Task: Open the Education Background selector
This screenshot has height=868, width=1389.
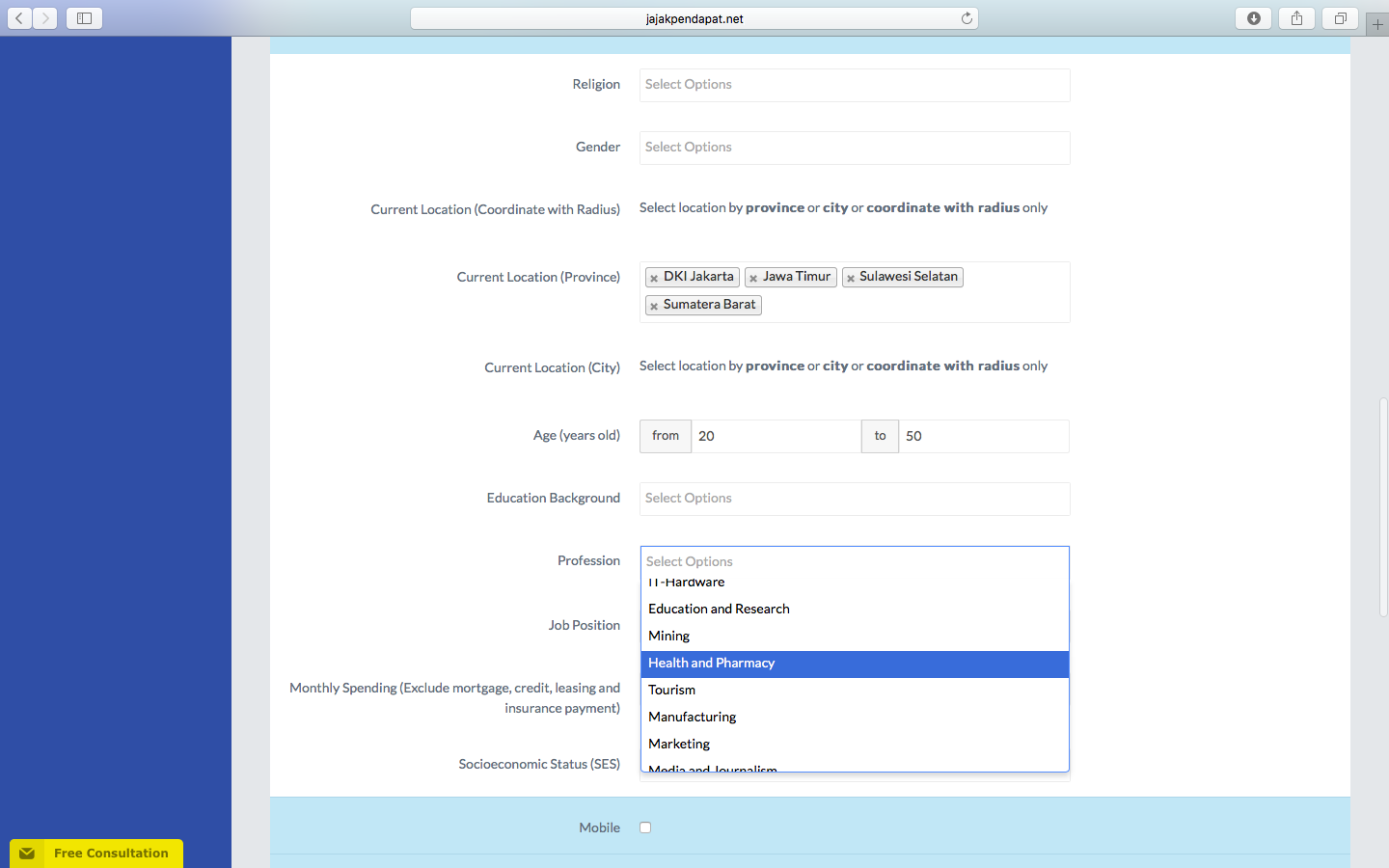Action: [854, 499]
